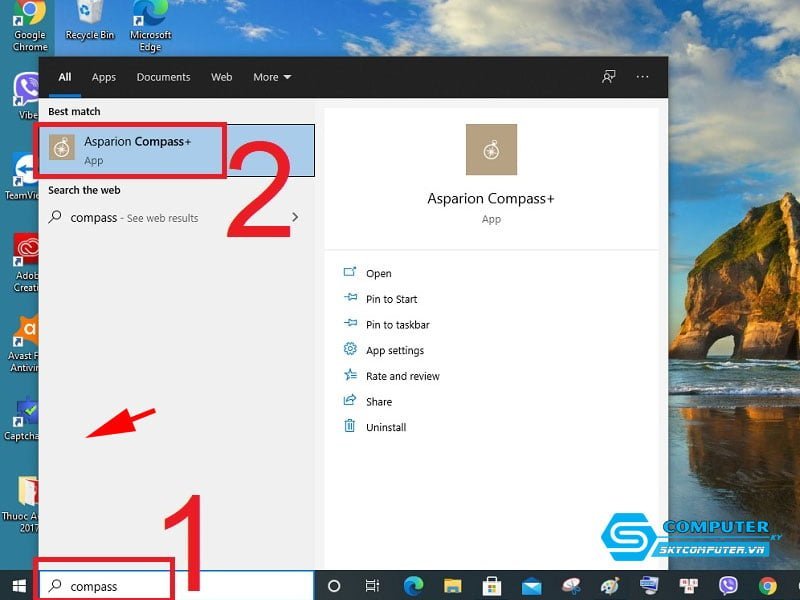Open the search feedback icon
Screen dimensions: 800x600
click(x=608, y=77)
